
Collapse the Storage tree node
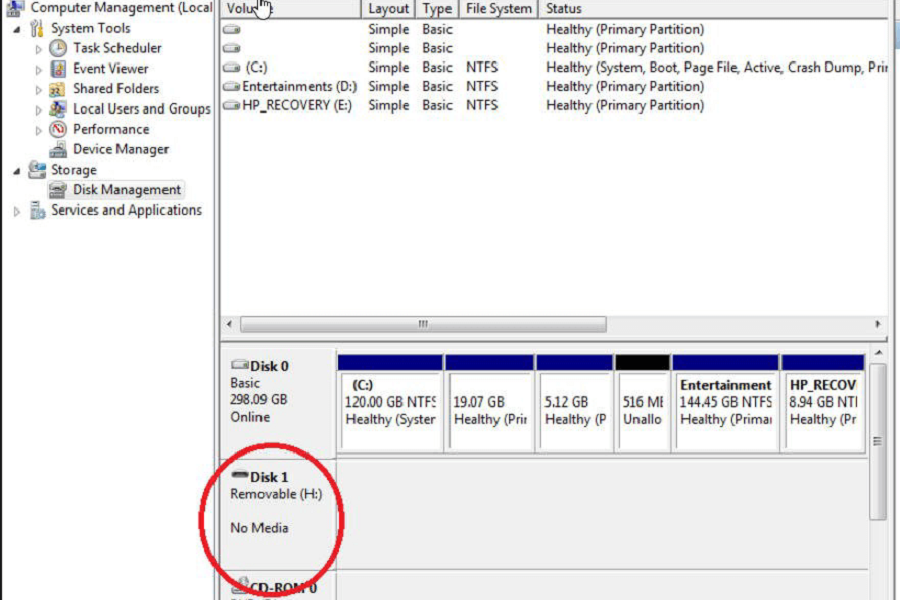[x=17, y=170]
